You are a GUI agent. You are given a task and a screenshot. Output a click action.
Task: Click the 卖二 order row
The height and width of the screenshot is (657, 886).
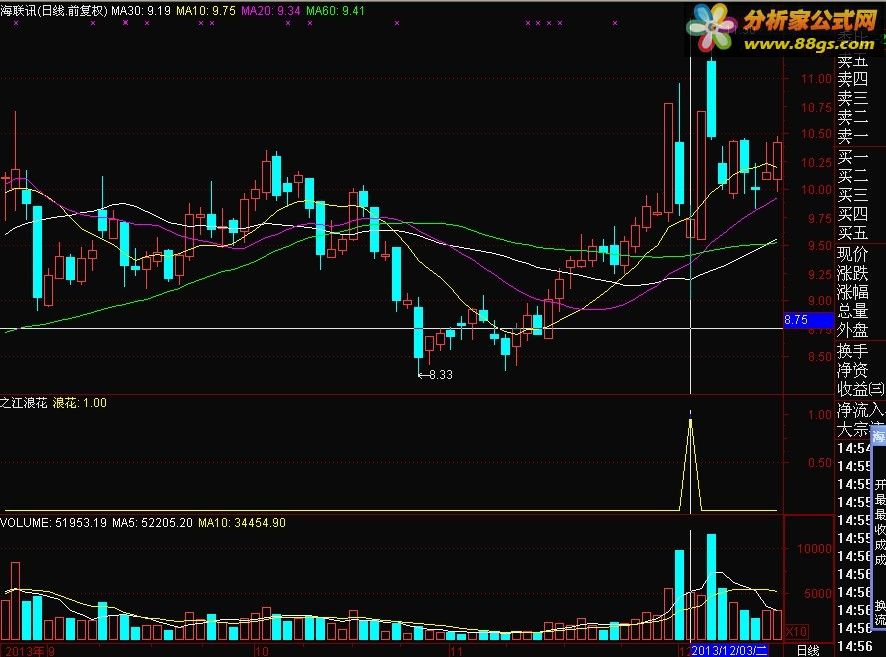(x=852, y=118)
